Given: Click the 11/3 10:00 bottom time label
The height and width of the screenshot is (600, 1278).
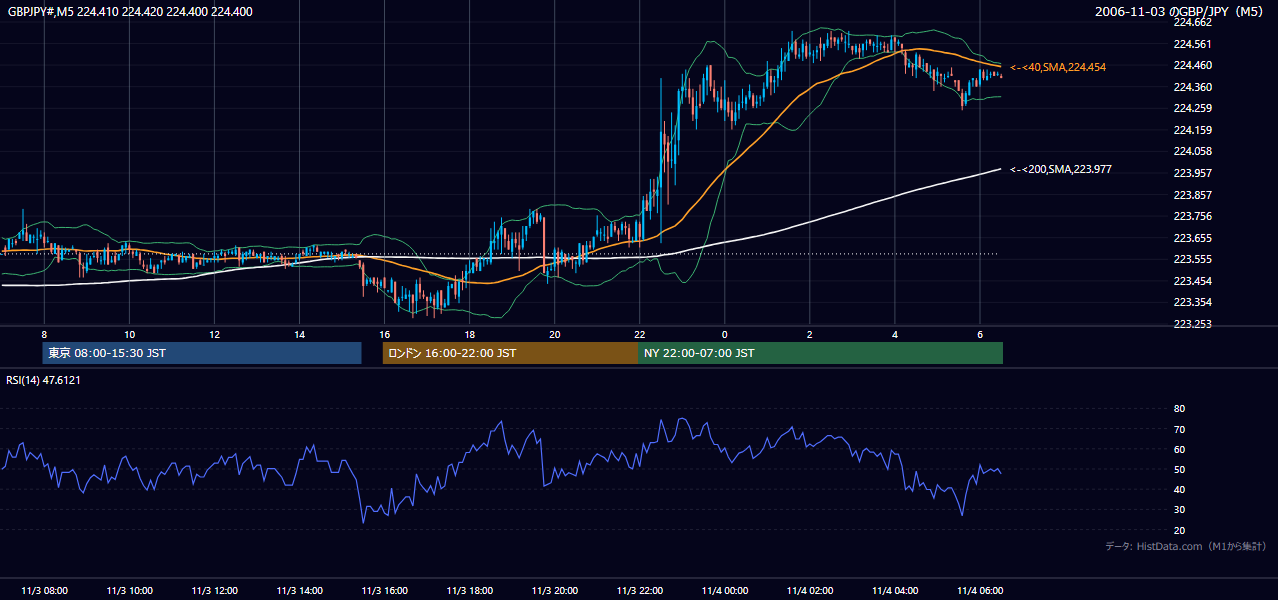Looking at the screenshot, I should (x=128, y=590).
